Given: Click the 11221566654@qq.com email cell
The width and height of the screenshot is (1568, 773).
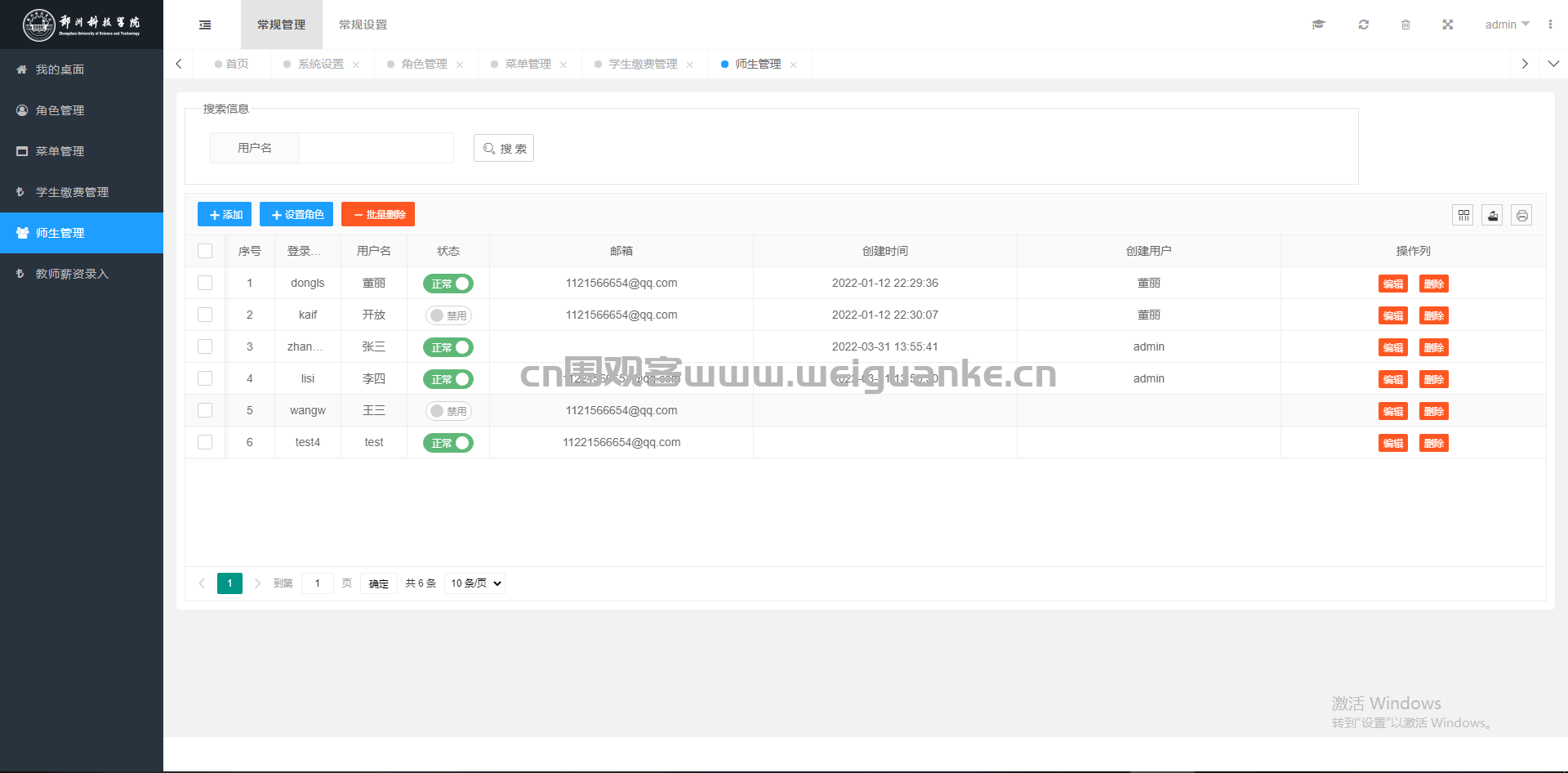Looking at the screenshot, I should coord(621,442).
